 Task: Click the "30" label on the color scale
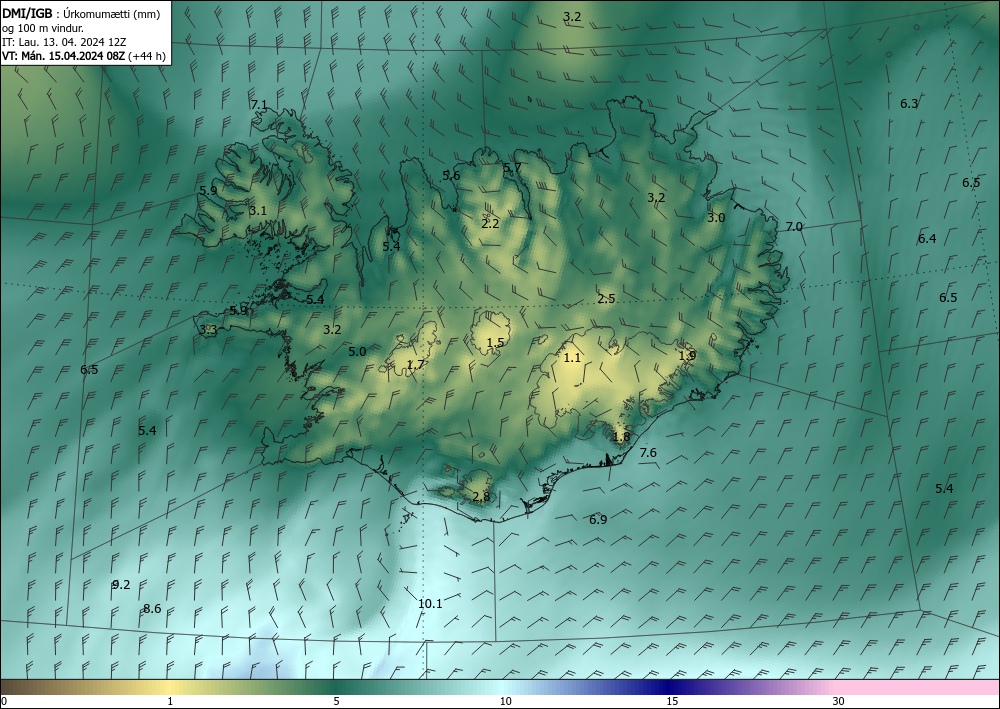click(839, 702)
